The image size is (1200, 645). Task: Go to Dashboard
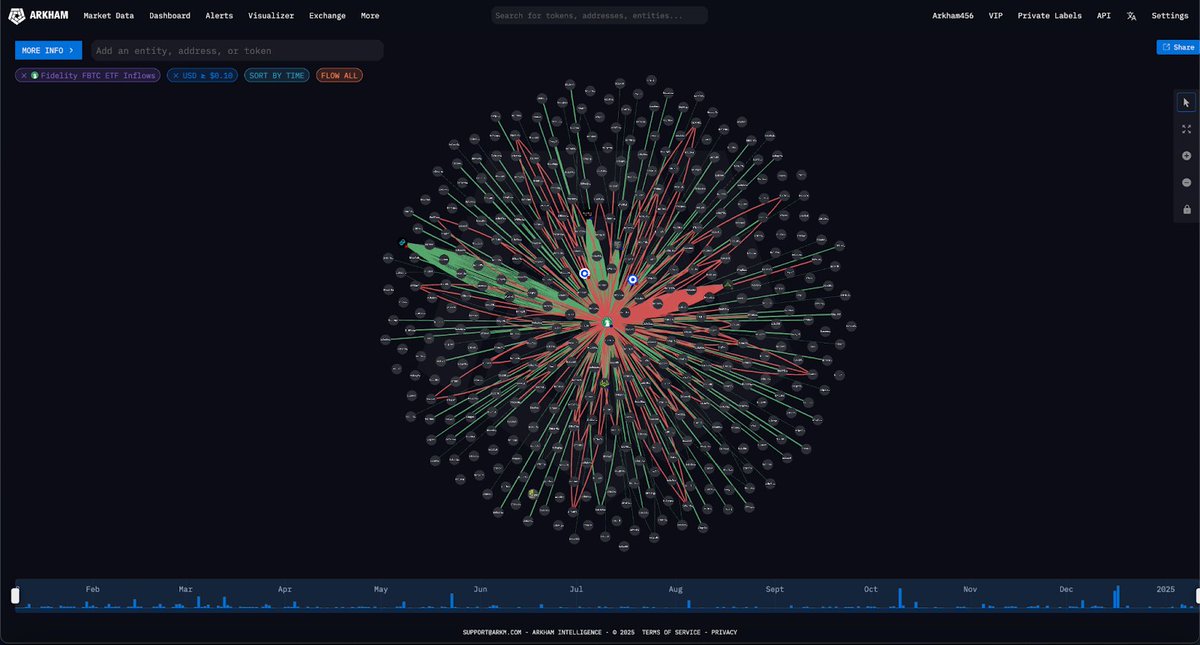click(170, 16)
